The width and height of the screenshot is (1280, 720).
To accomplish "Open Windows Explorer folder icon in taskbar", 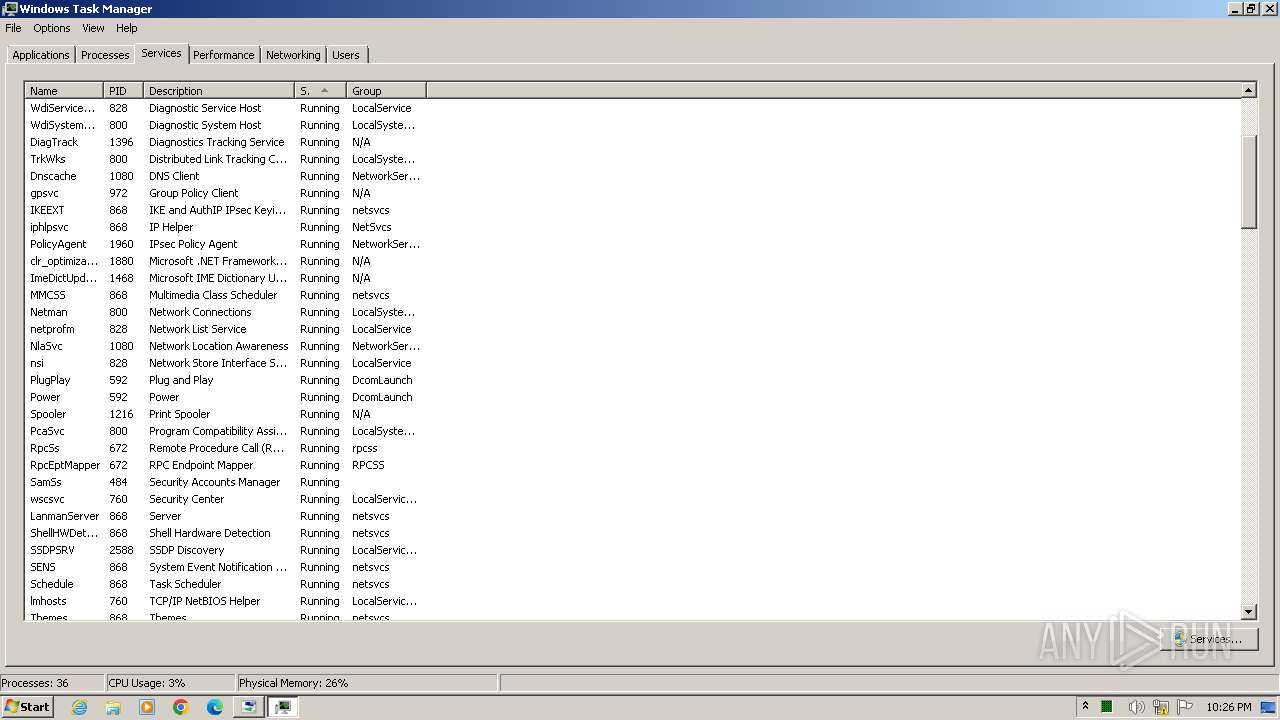I will click(113, 707).
